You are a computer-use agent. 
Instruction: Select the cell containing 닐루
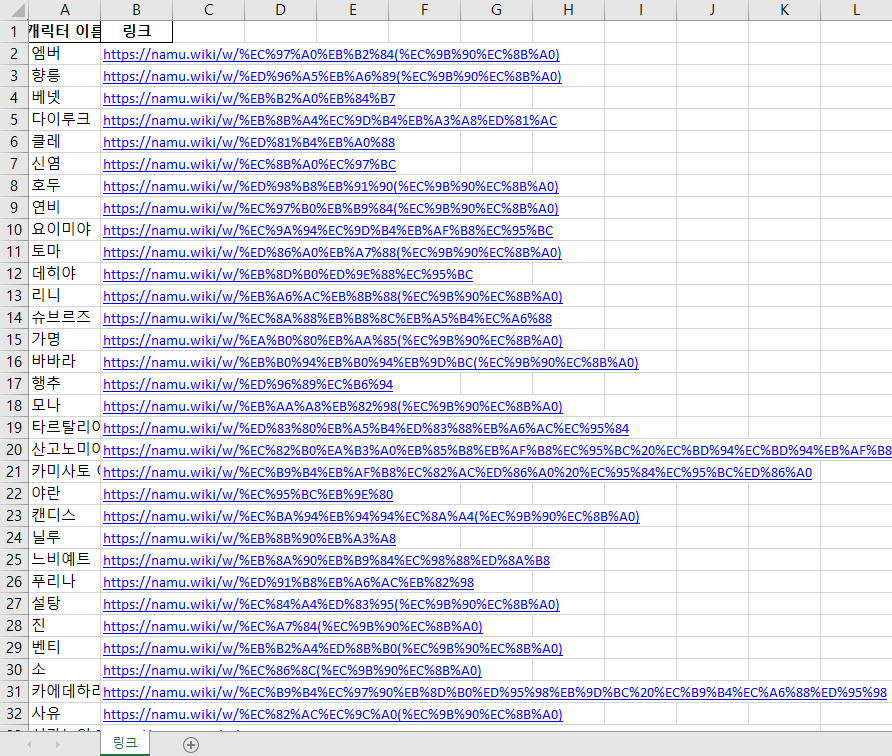click(65, 538)
